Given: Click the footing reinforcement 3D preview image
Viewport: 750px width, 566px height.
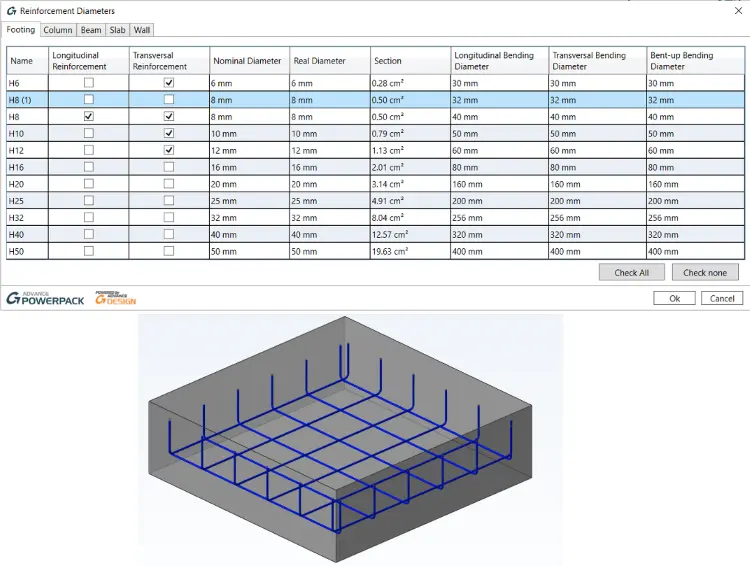Looking at the screenshot, I should point(351,439).
